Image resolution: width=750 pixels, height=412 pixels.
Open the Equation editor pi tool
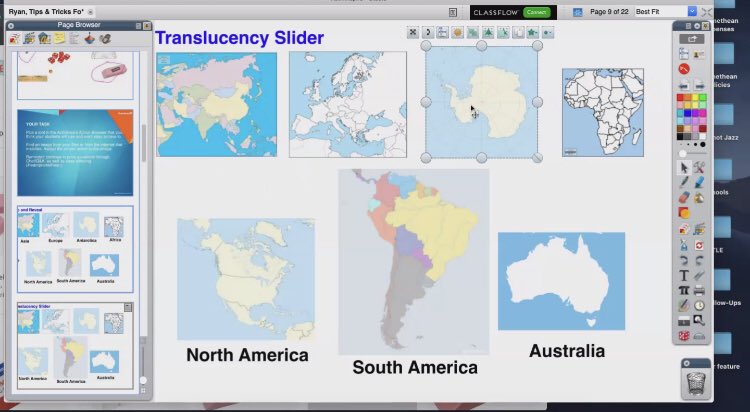684,290
